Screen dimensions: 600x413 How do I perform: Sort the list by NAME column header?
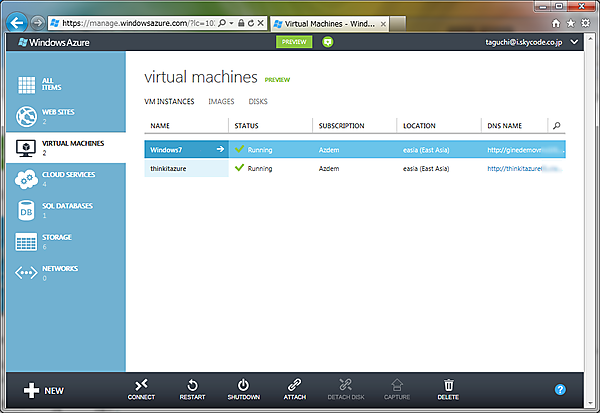tap(160, 126)
